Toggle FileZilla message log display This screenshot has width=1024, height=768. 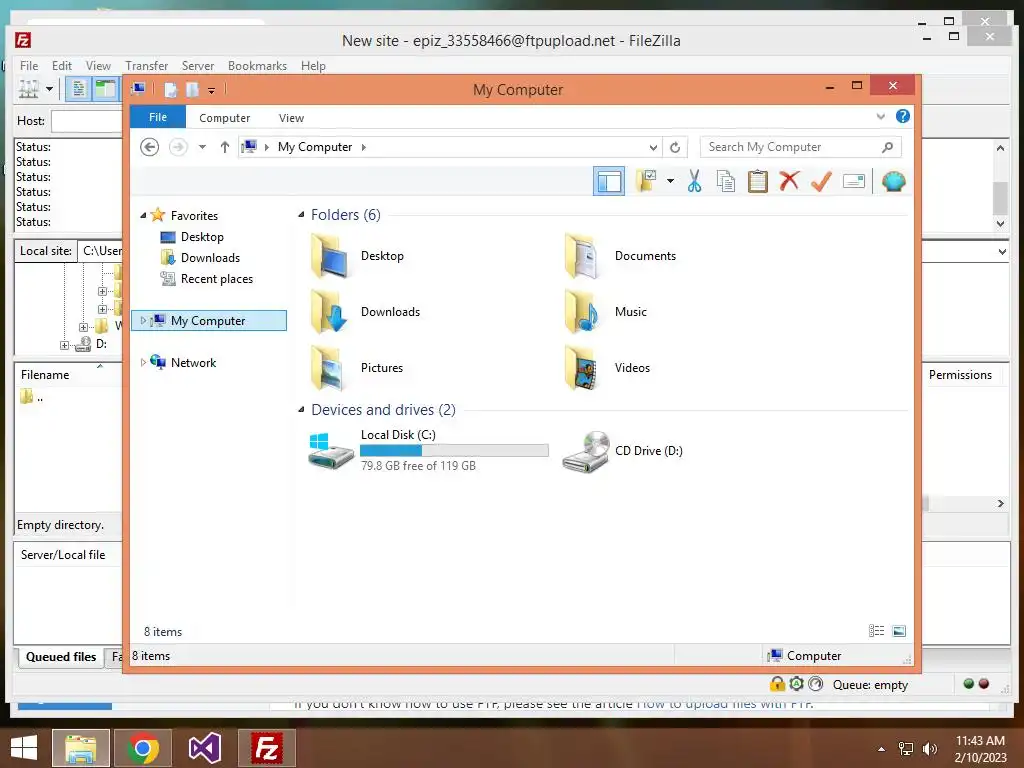pyautogui.click(x=78, y=89)
